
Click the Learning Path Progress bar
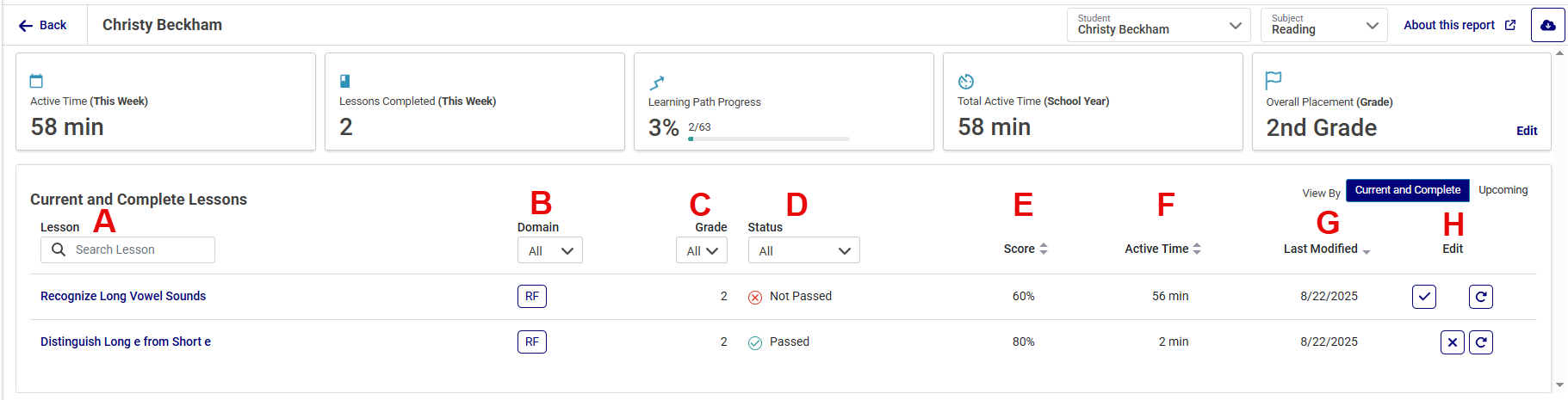768,138
